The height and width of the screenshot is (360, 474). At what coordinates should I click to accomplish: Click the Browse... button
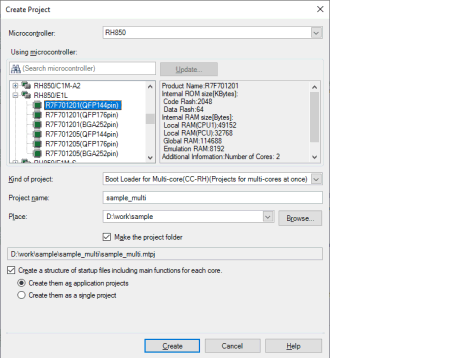[x=300, y=218]
